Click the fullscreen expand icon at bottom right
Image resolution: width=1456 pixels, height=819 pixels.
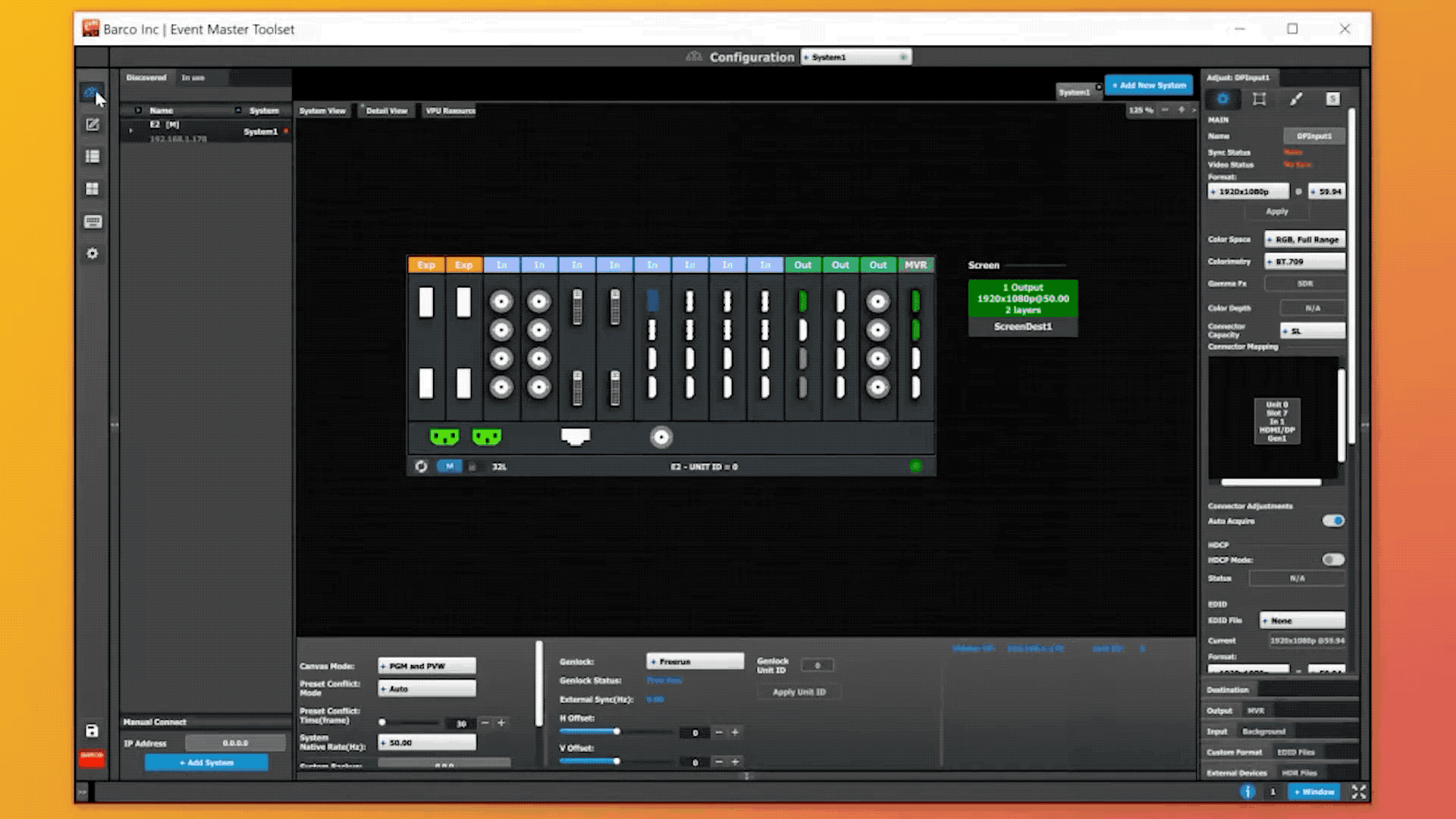click(x=1358, y=792)
